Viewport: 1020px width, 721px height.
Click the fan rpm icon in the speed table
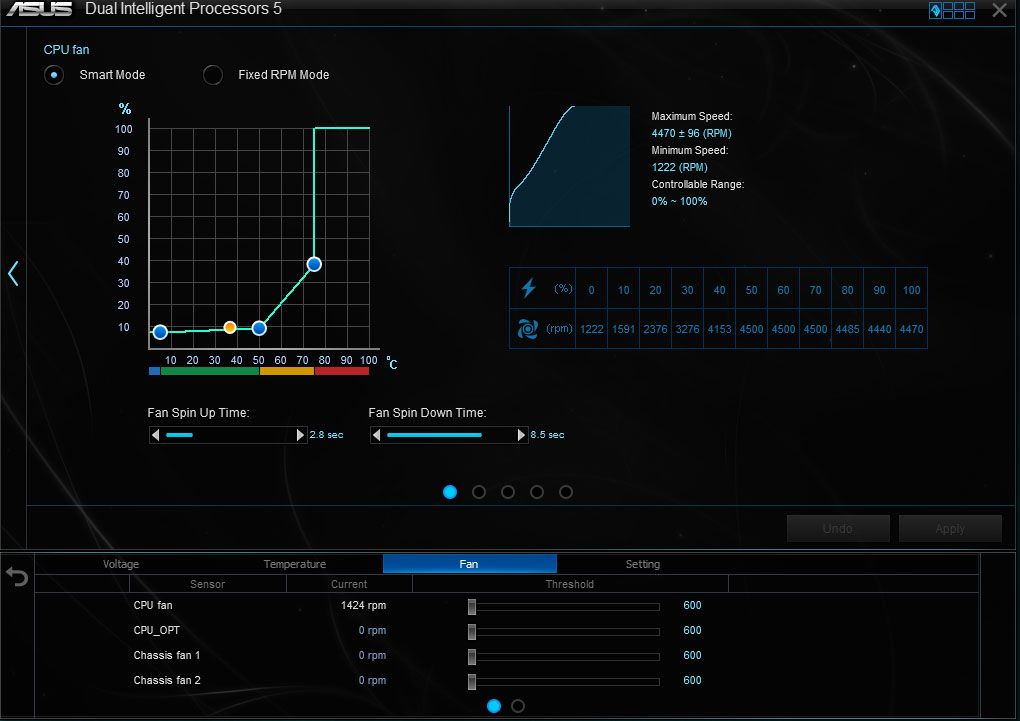point(529,329)
